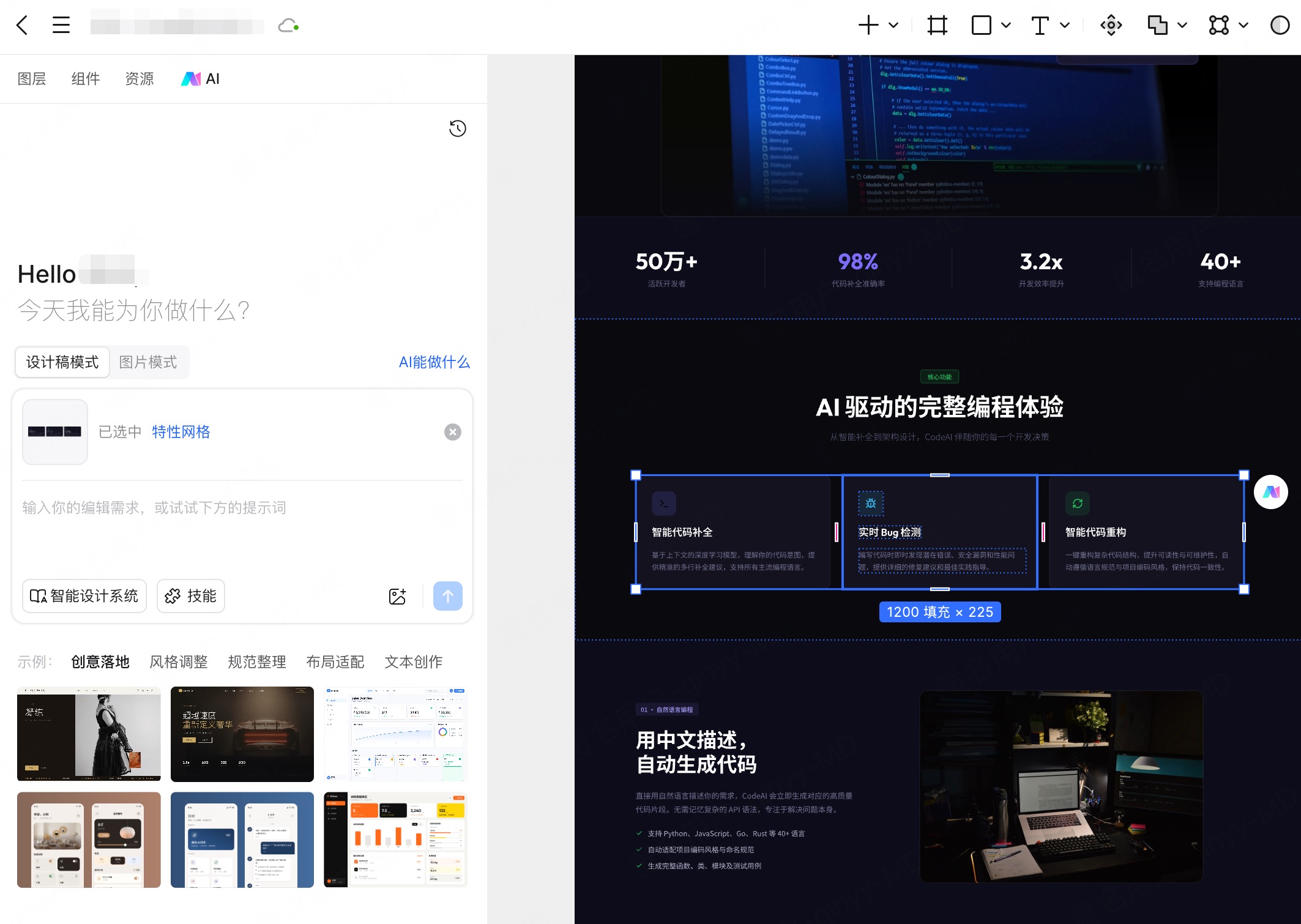Image resolution: width=1301 pixels, height=924 pixels.
Task: Click the plus insert tool
Action: click(x=868, y=25)
